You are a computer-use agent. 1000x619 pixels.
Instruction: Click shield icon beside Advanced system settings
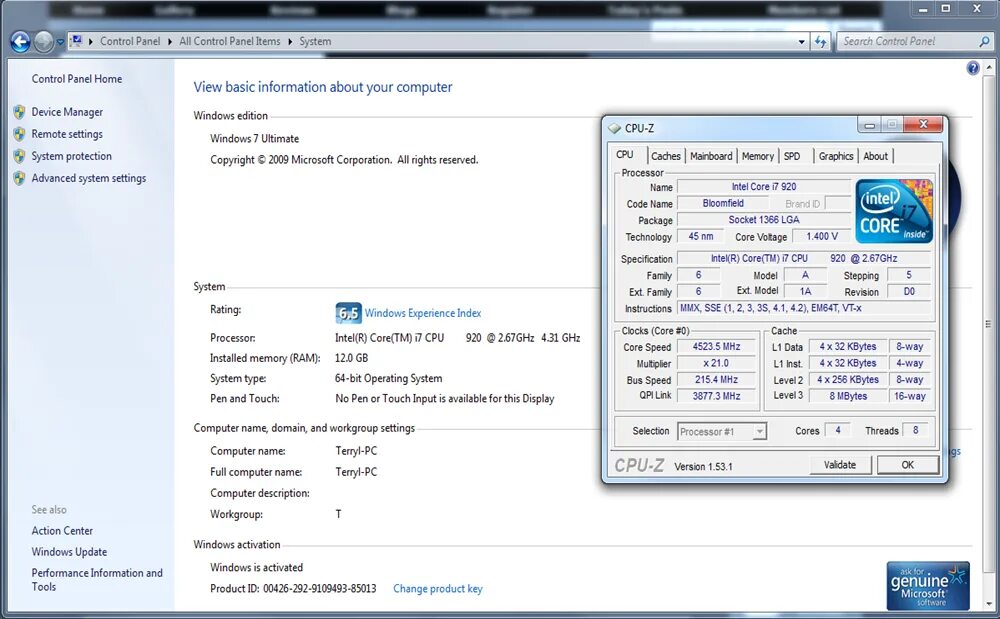[x=20, y=178]
